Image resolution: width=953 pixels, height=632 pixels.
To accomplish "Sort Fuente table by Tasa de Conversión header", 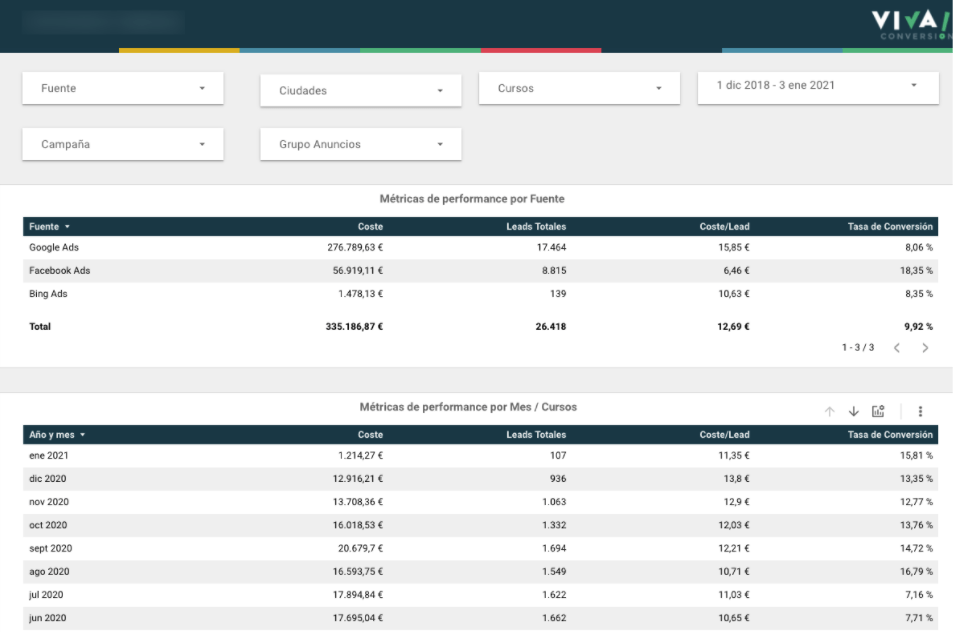I will (890, 227).
